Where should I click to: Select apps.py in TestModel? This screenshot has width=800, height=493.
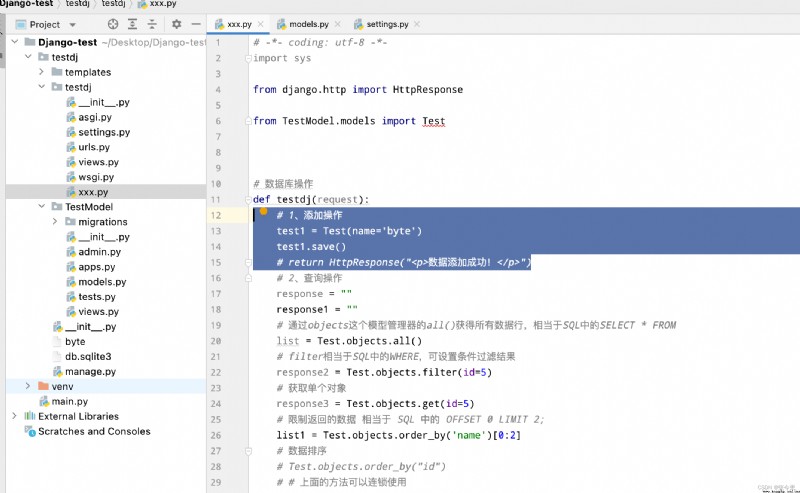(96, 266)
